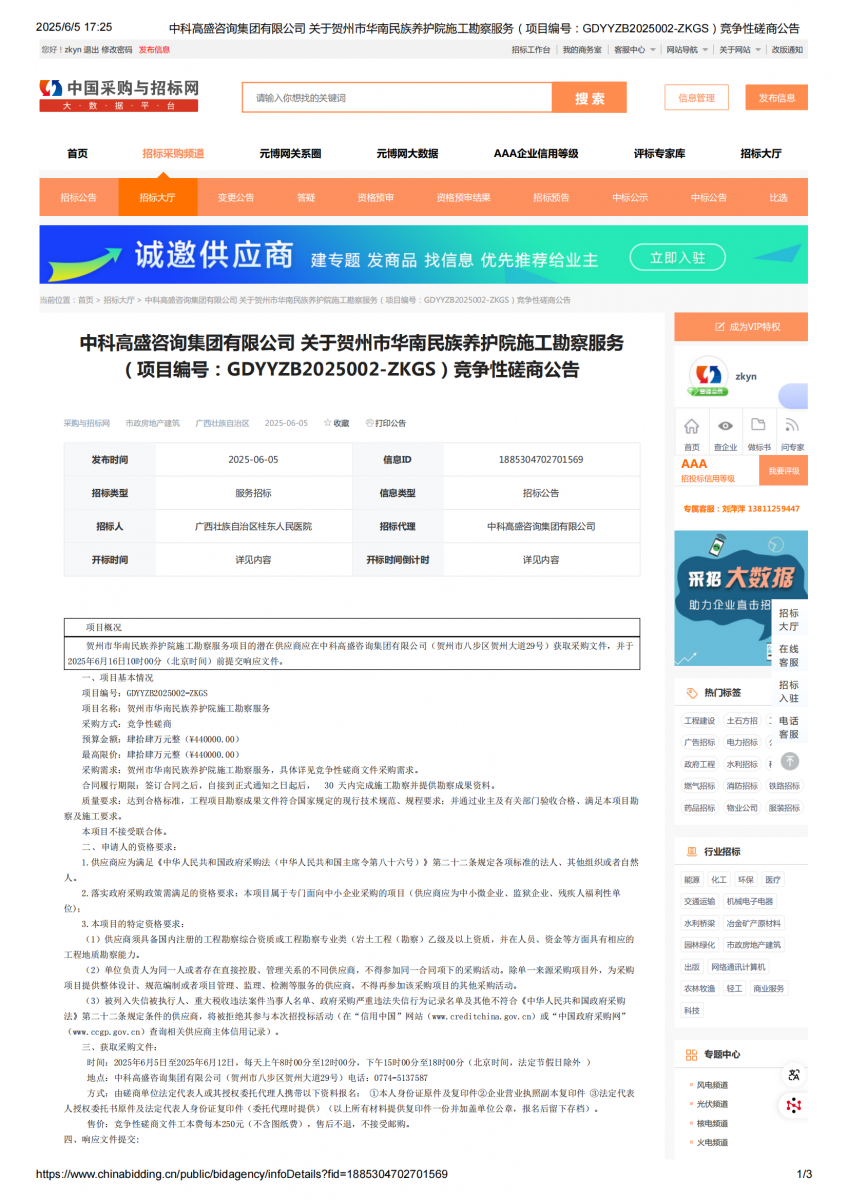The width and height of the screenshot is (848, 1200).
Task: Click the 热门标签 tag icon
Action: point(692,692)
